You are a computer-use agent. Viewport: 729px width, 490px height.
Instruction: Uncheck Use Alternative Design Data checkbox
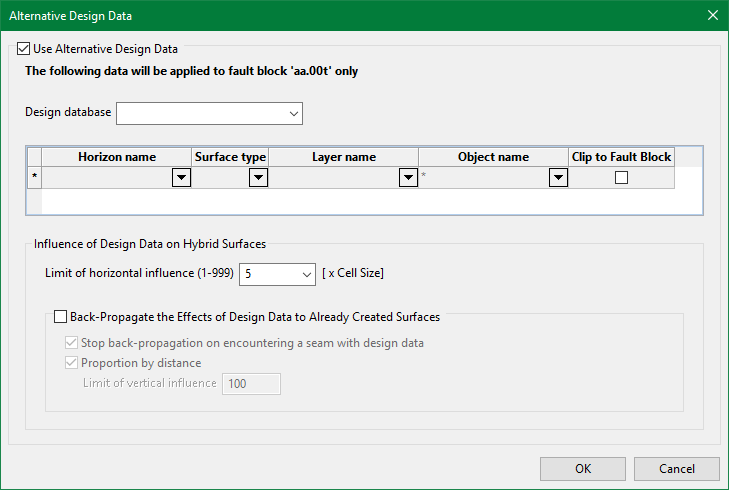[x=24, y=48]
